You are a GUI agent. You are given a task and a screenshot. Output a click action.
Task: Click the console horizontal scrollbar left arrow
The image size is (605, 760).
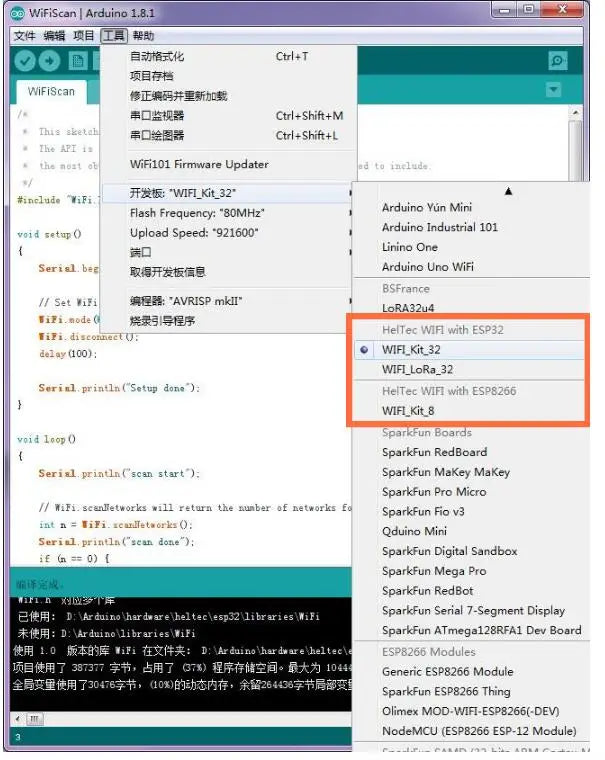click(x=18, y=719)
